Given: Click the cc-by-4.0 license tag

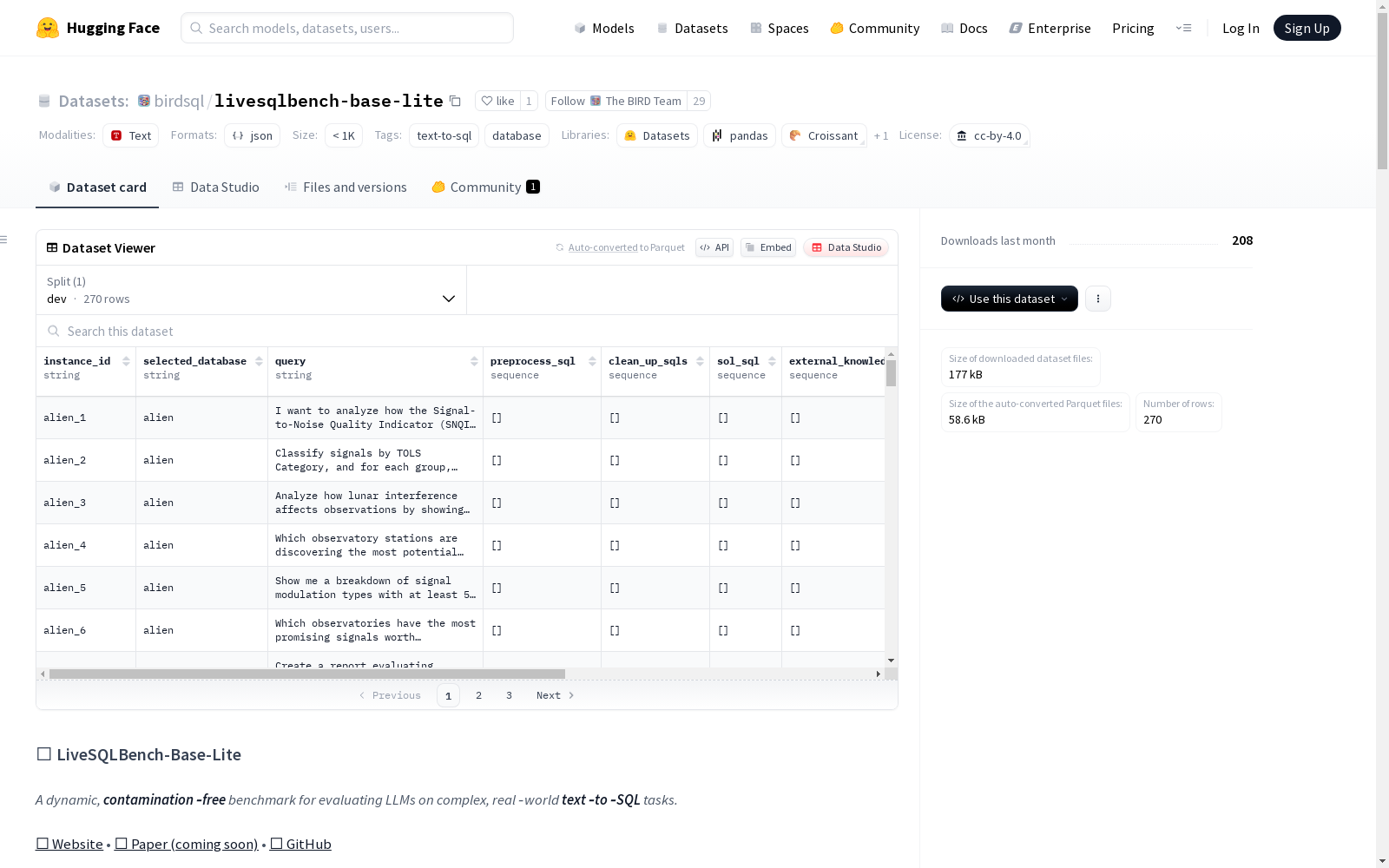Looking at the screenshot, I should pyautogui.click(x=989, y=135).
